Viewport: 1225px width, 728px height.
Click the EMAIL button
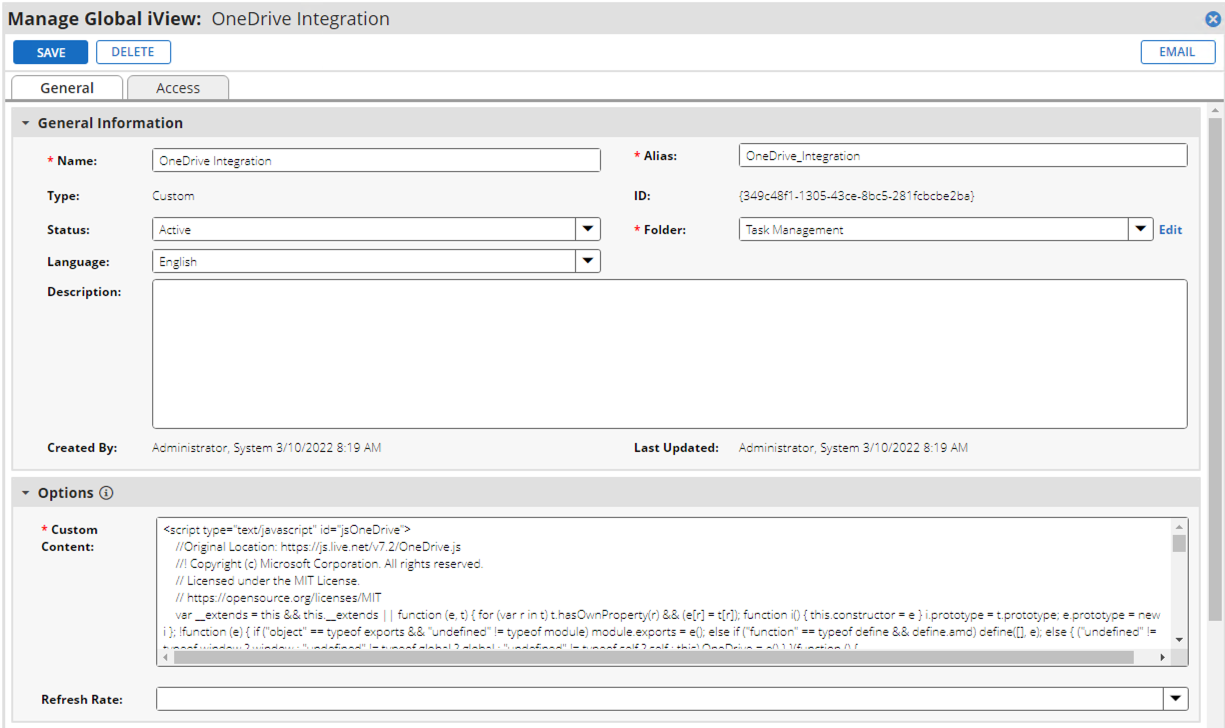(1178, 52)
